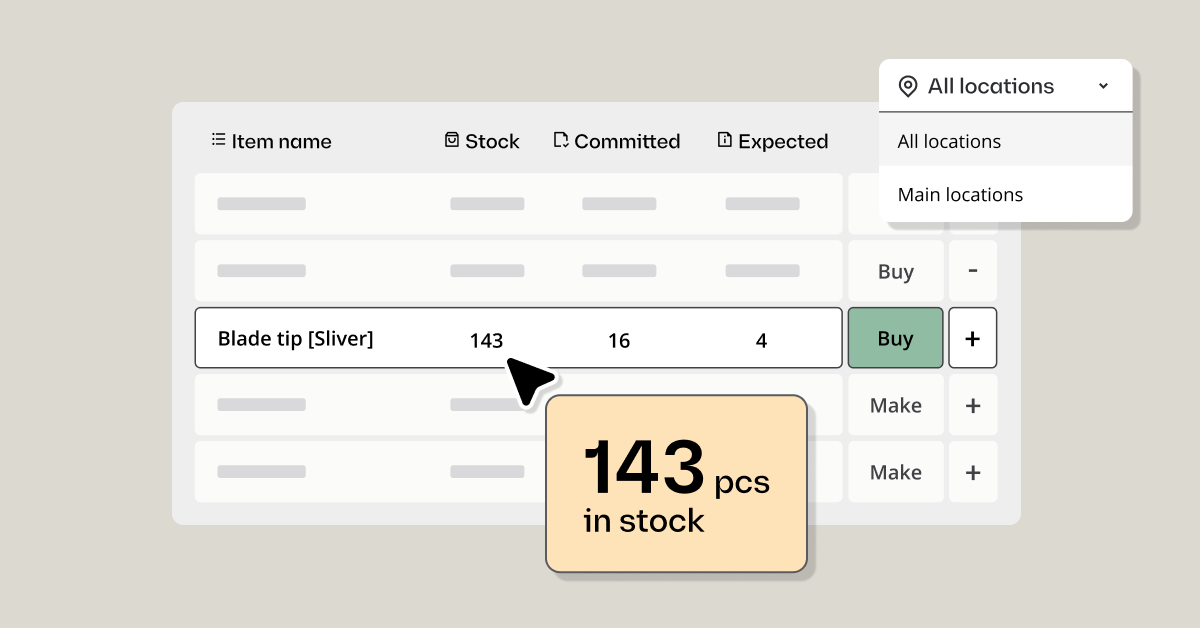Click the Committed column document icon
This screenshot has width=1200, height=628.
coord(561,140)
